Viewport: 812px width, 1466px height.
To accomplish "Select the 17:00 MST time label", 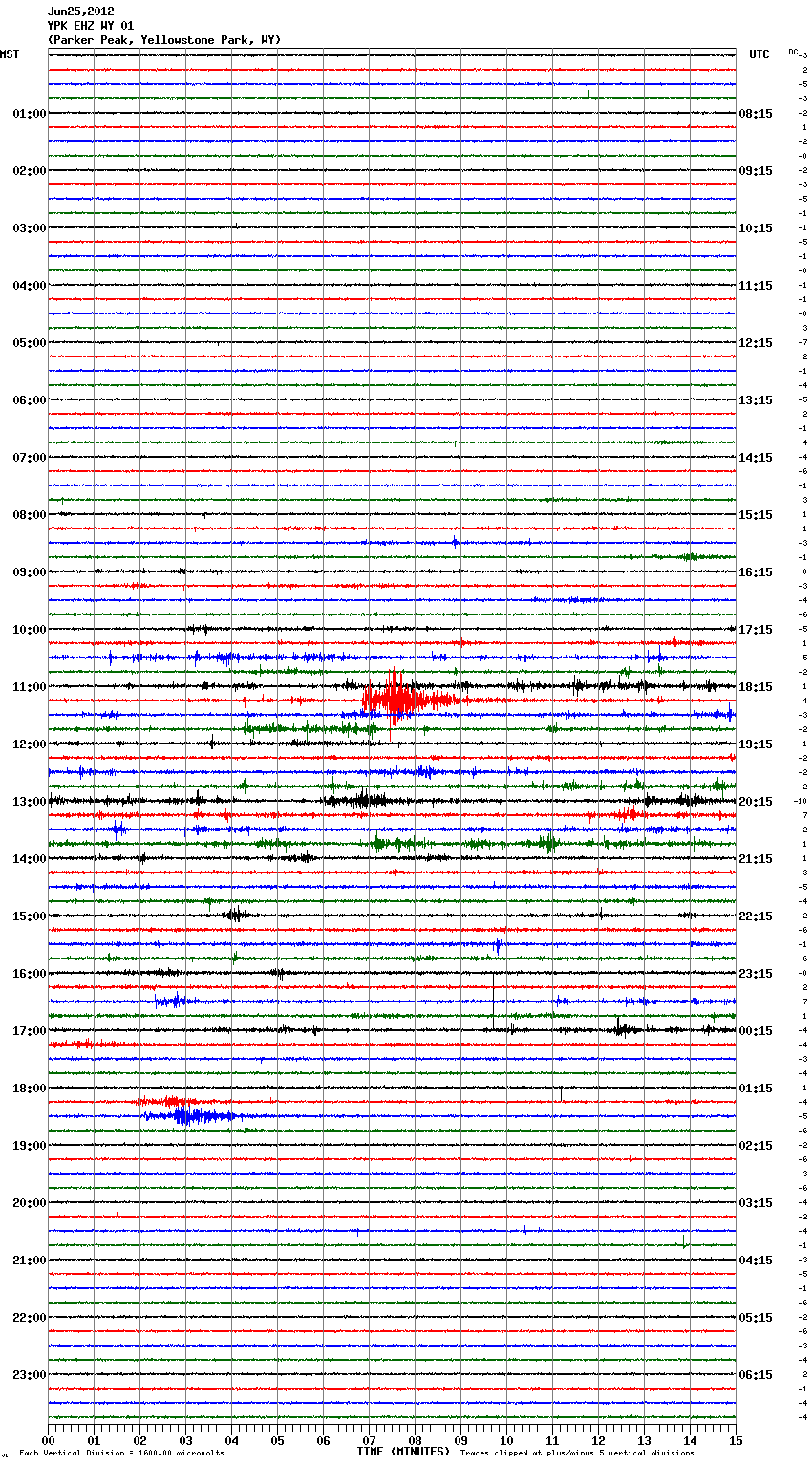I will click(x=30, y=1031).
